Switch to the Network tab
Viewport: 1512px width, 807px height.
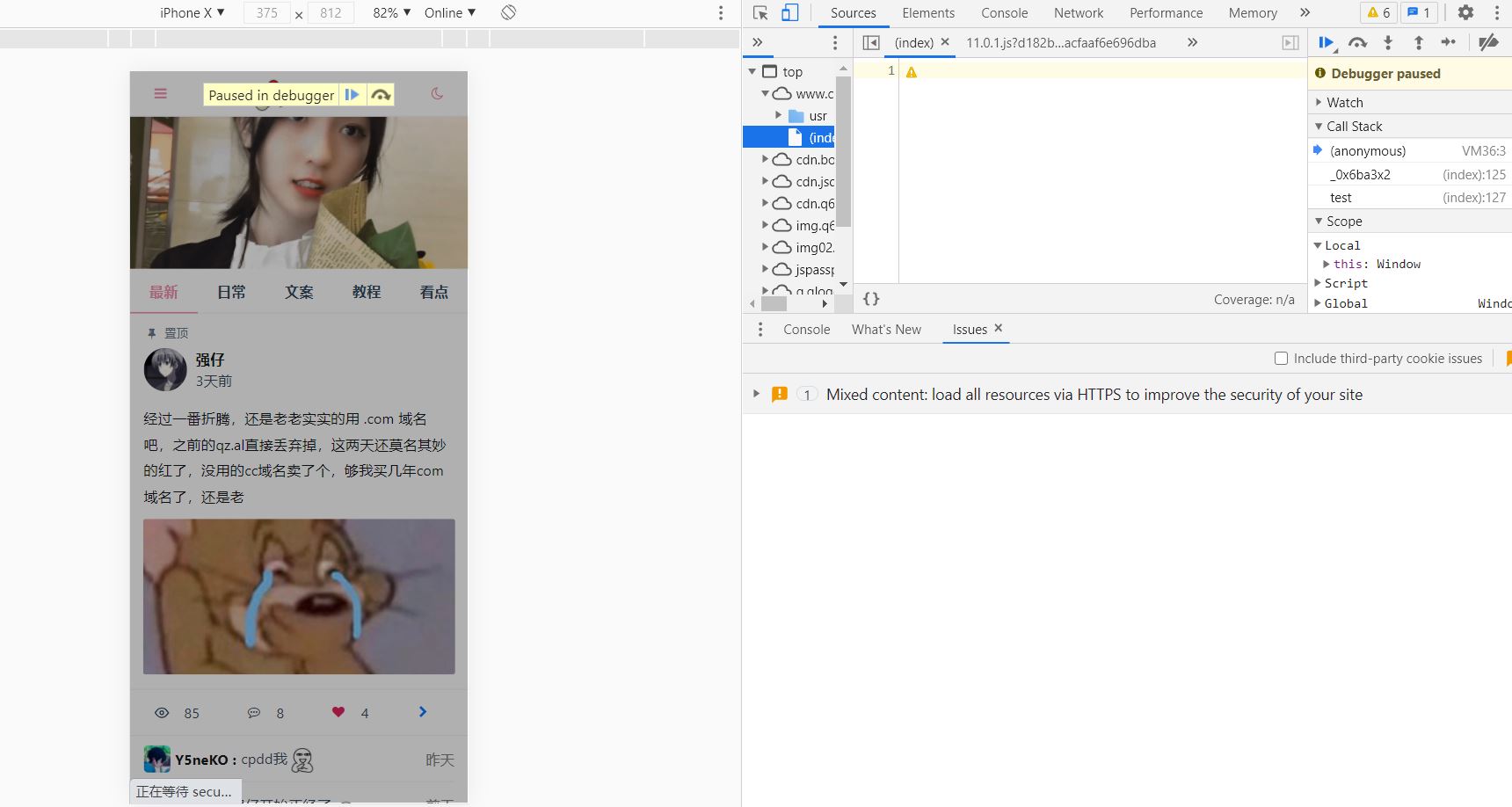point(1078,12)
